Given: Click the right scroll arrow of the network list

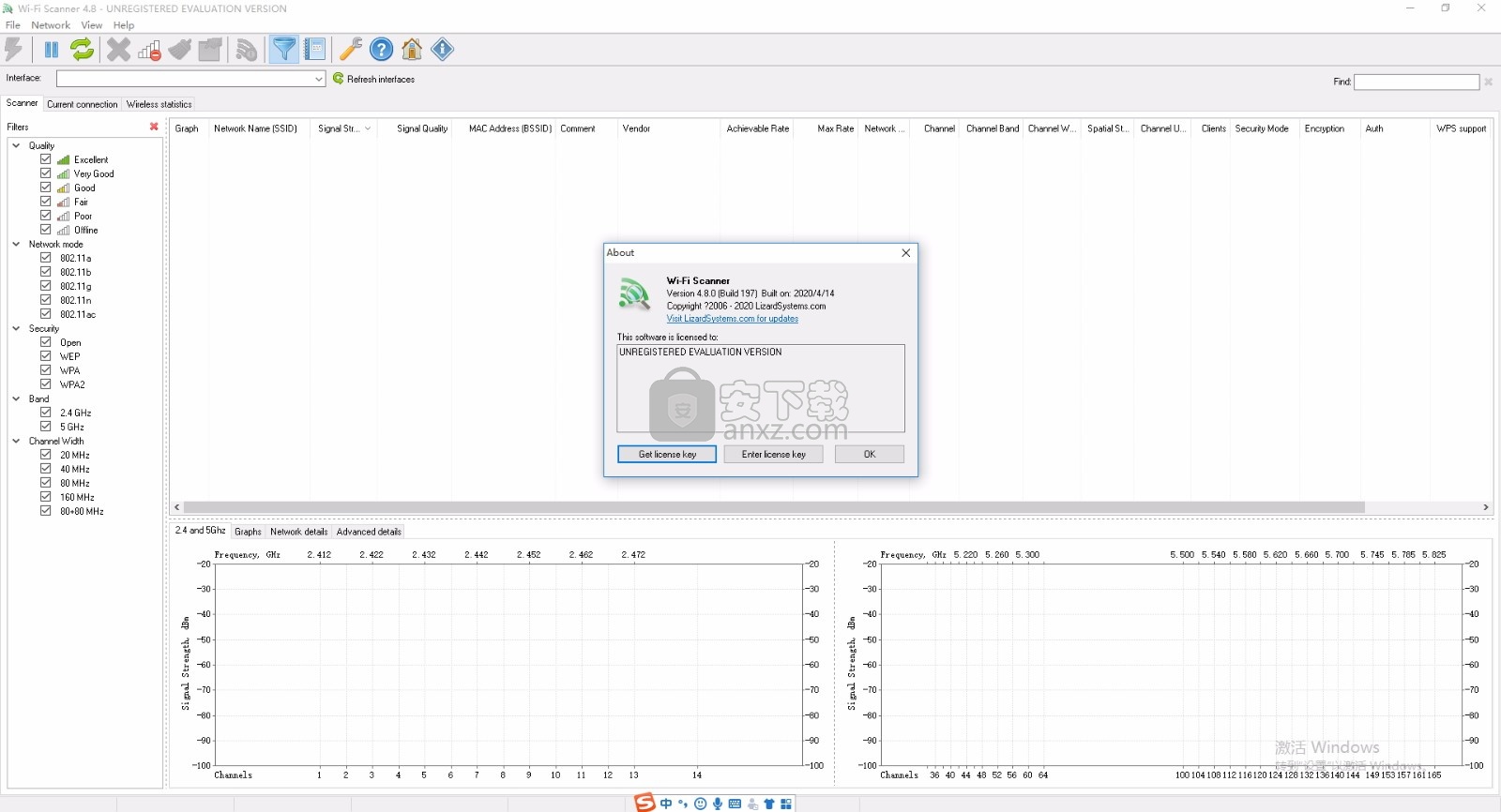Looking at the screenshot, I should [x=1486, y=507].
